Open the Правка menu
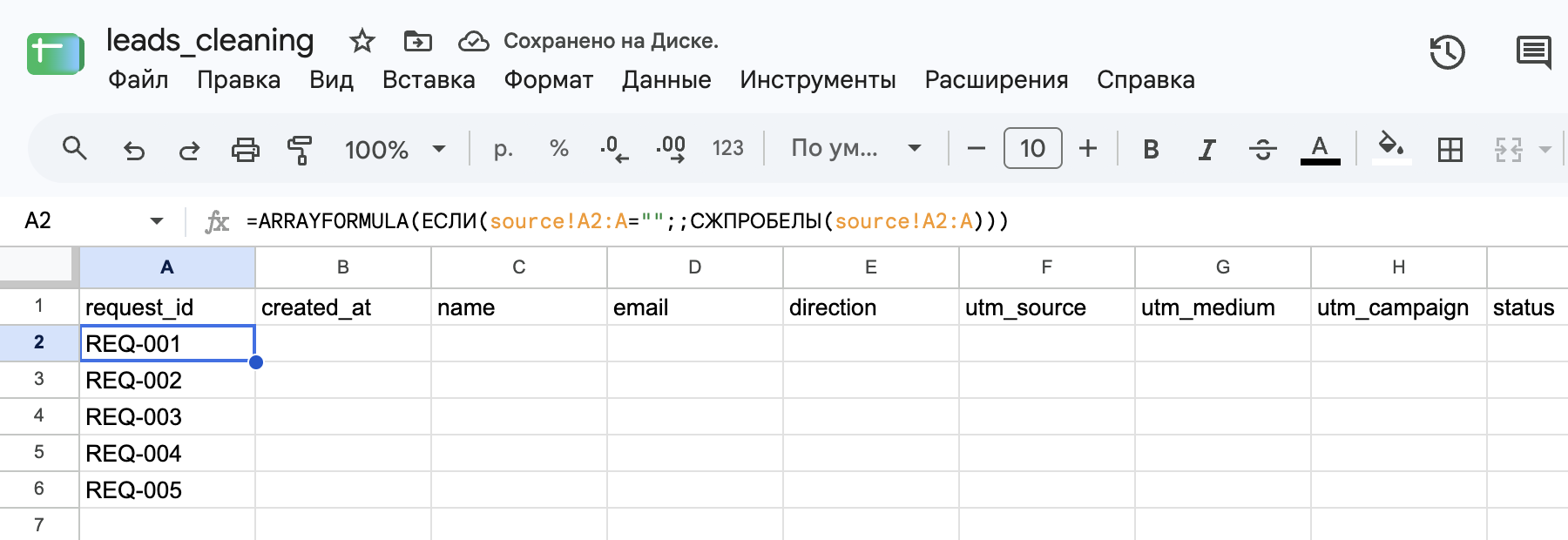Image resolution: width=1568 pixels, height=540 pixels. tap(238, 80)
